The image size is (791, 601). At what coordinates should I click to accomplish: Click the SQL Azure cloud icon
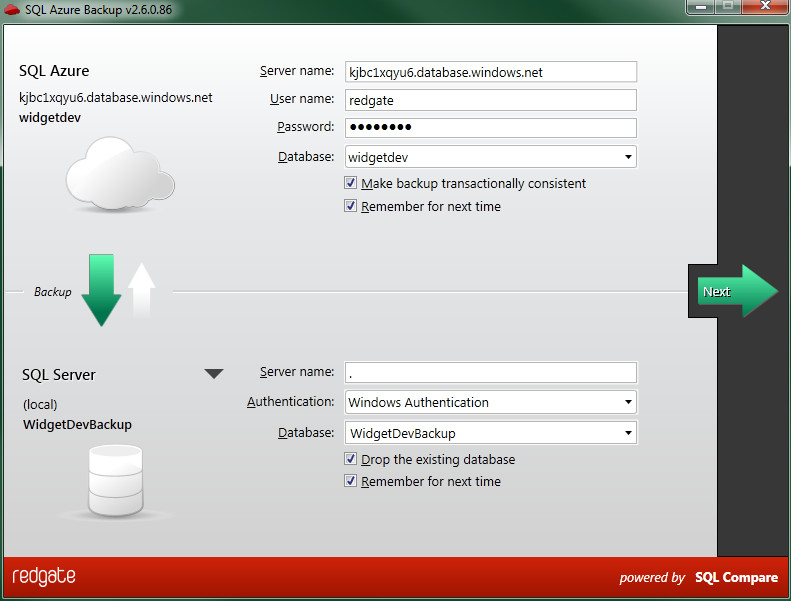click(120, 173)
